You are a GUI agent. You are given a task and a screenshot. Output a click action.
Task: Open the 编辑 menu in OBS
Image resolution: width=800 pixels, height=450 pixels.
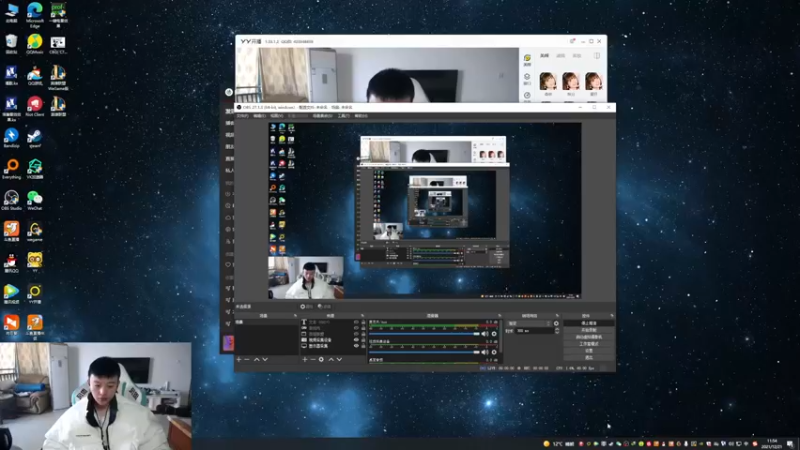point(259,116)
